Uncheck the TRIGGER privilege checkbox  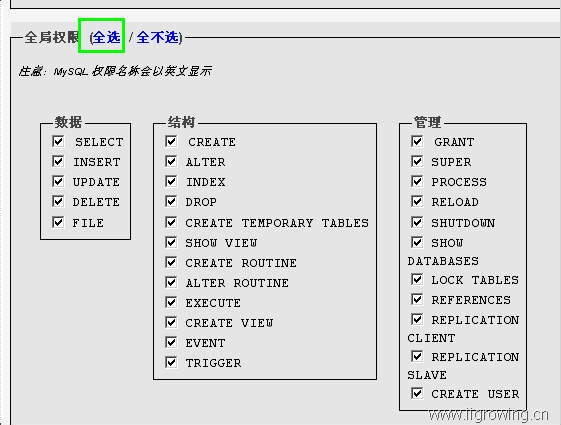(x=171, y=362)
